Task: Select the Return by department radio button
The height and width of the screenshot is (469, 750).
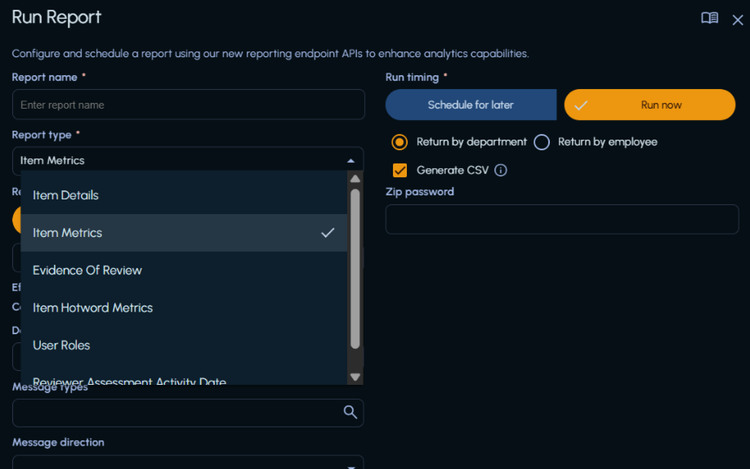Action: click(x=399, y=142)
